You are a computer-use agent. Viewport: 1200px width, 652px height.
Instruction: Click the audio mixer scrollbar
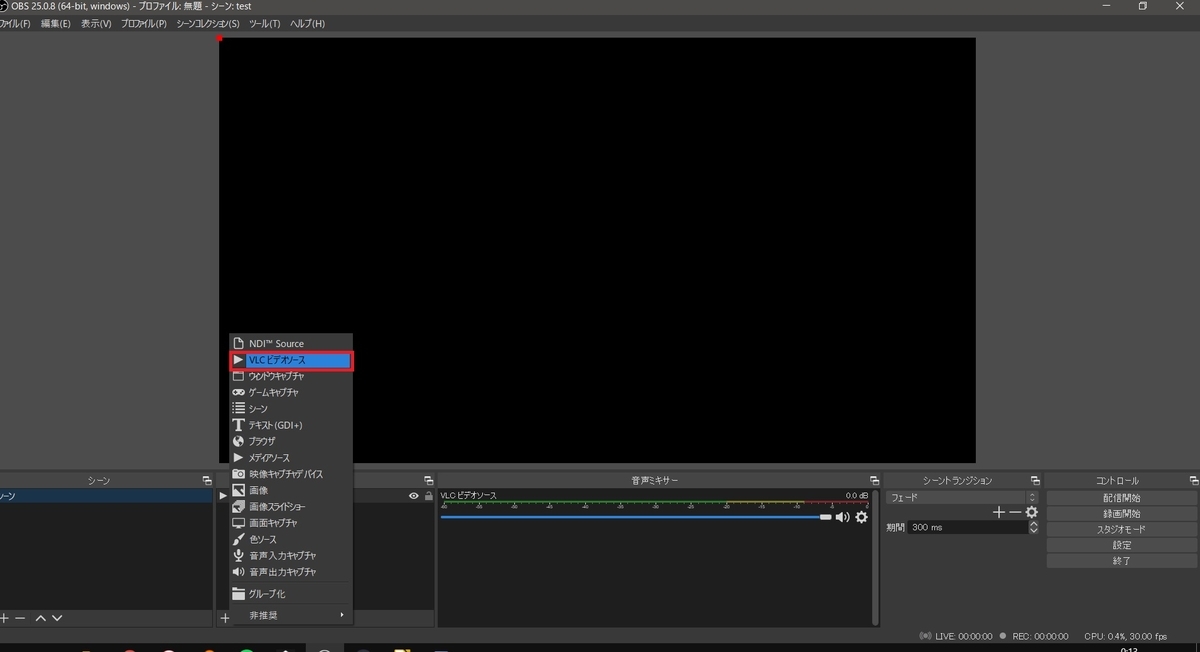tap(874, 558)
